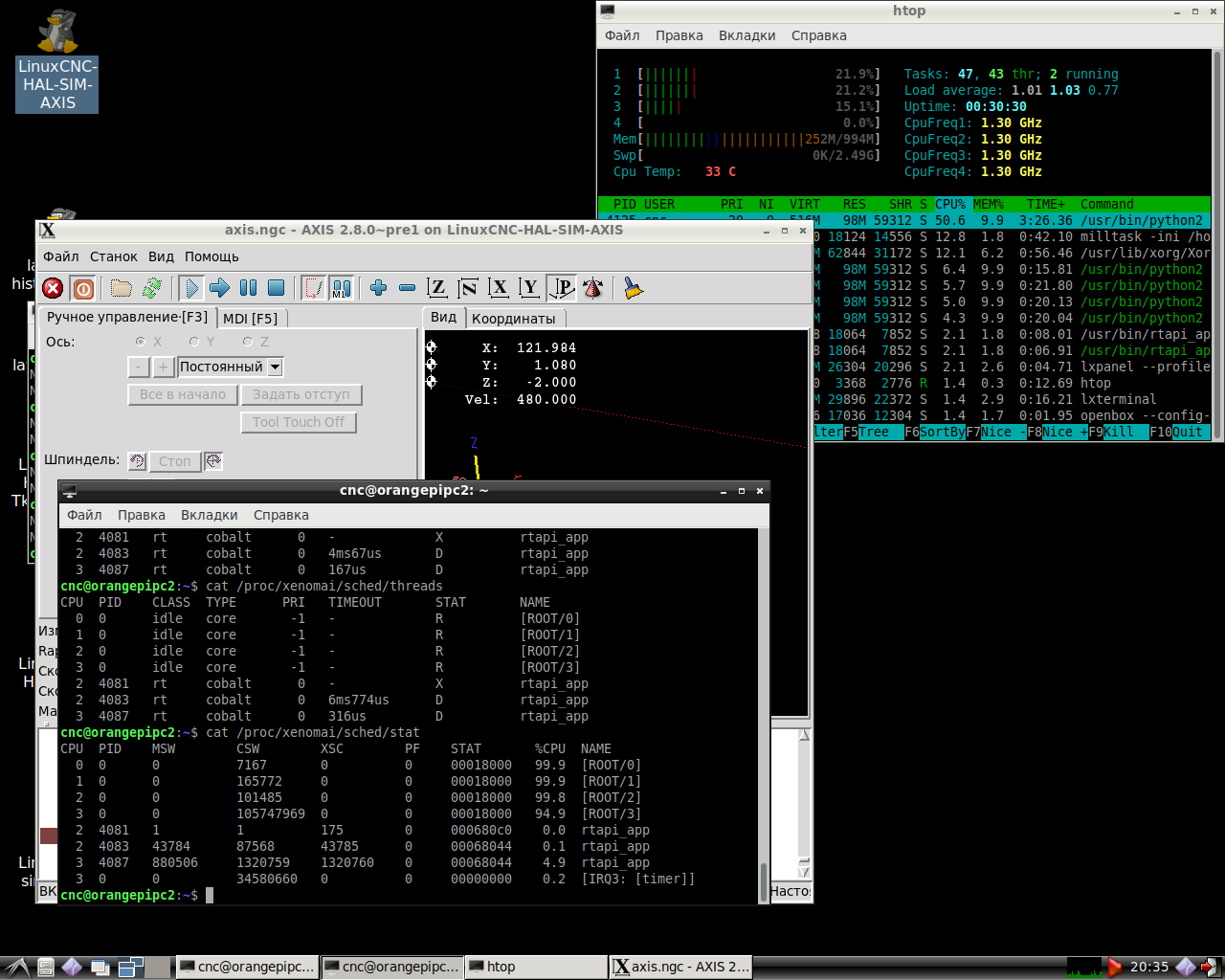
Task: Click the Stop program square icon
Action: click(276, 288)
